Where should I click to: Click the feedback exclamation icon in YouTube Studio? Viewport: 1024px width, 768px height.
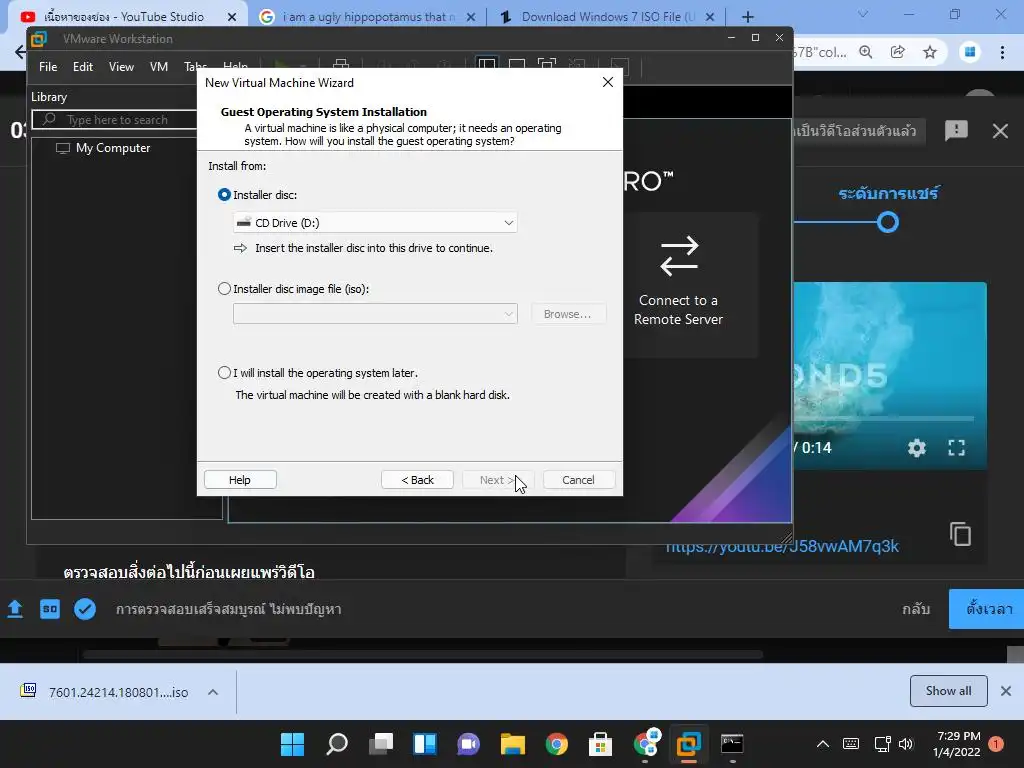pos(956,131)
